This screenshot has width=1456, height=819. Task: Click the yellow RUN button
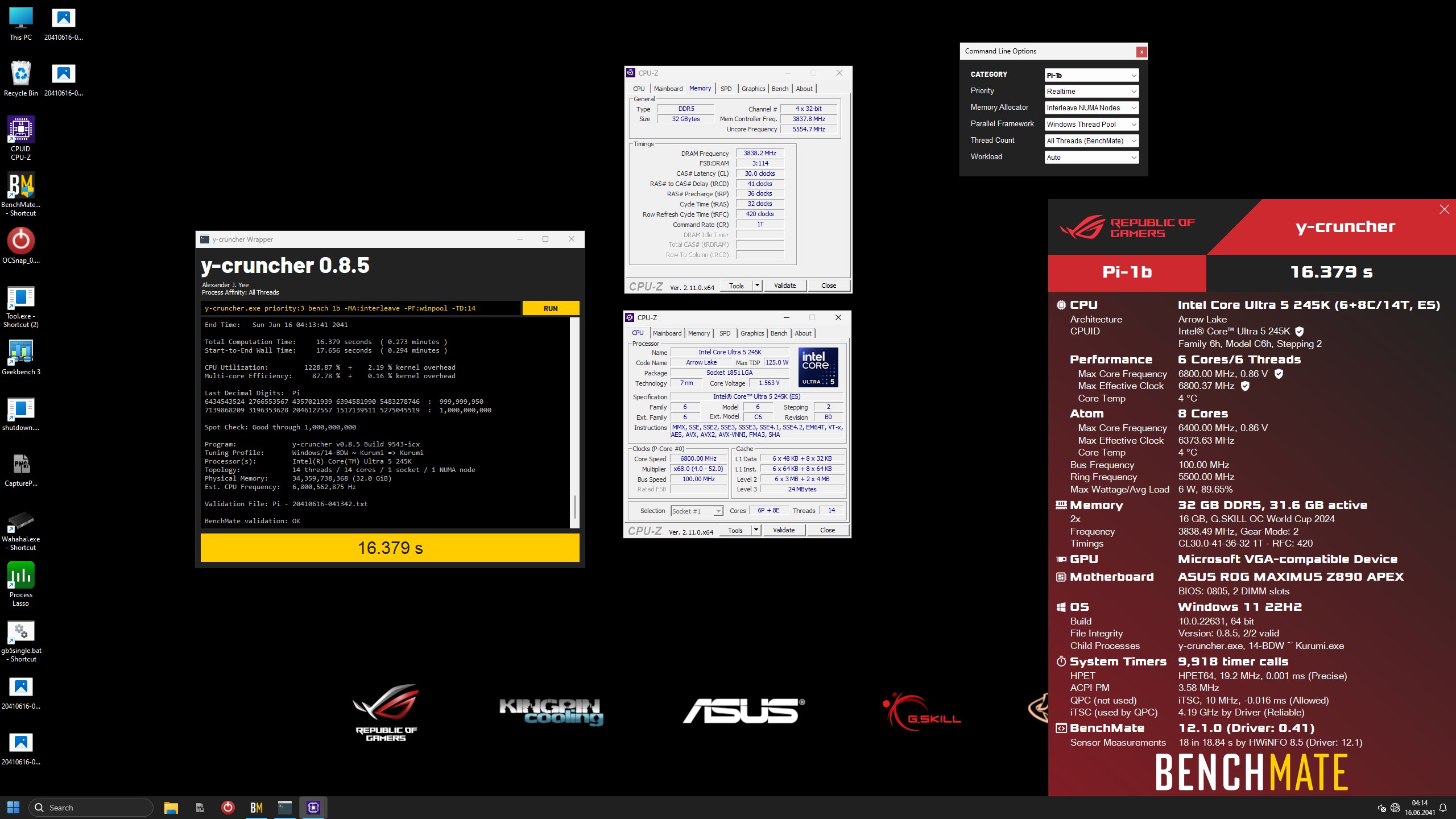point(551,308)
